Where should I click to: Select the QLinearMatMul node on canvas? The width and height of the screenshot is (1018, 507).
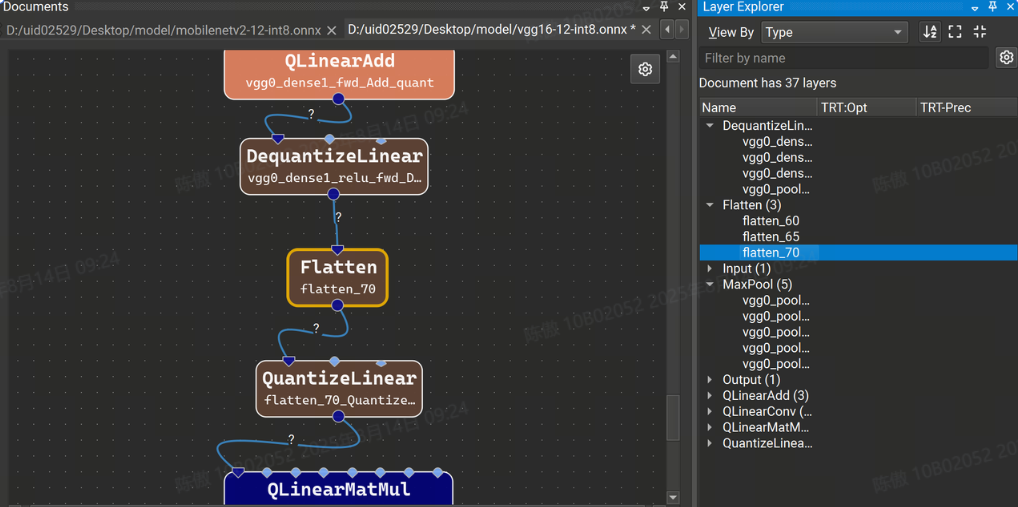point(338,489)
